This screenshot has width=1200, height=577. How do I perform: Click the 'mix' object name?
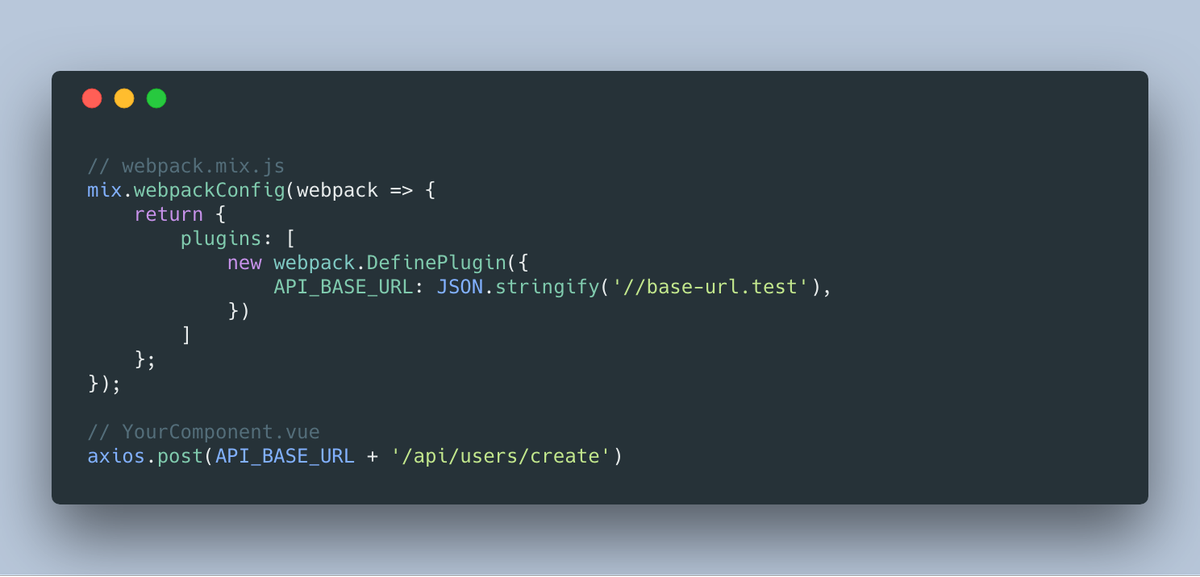(104, 189)
